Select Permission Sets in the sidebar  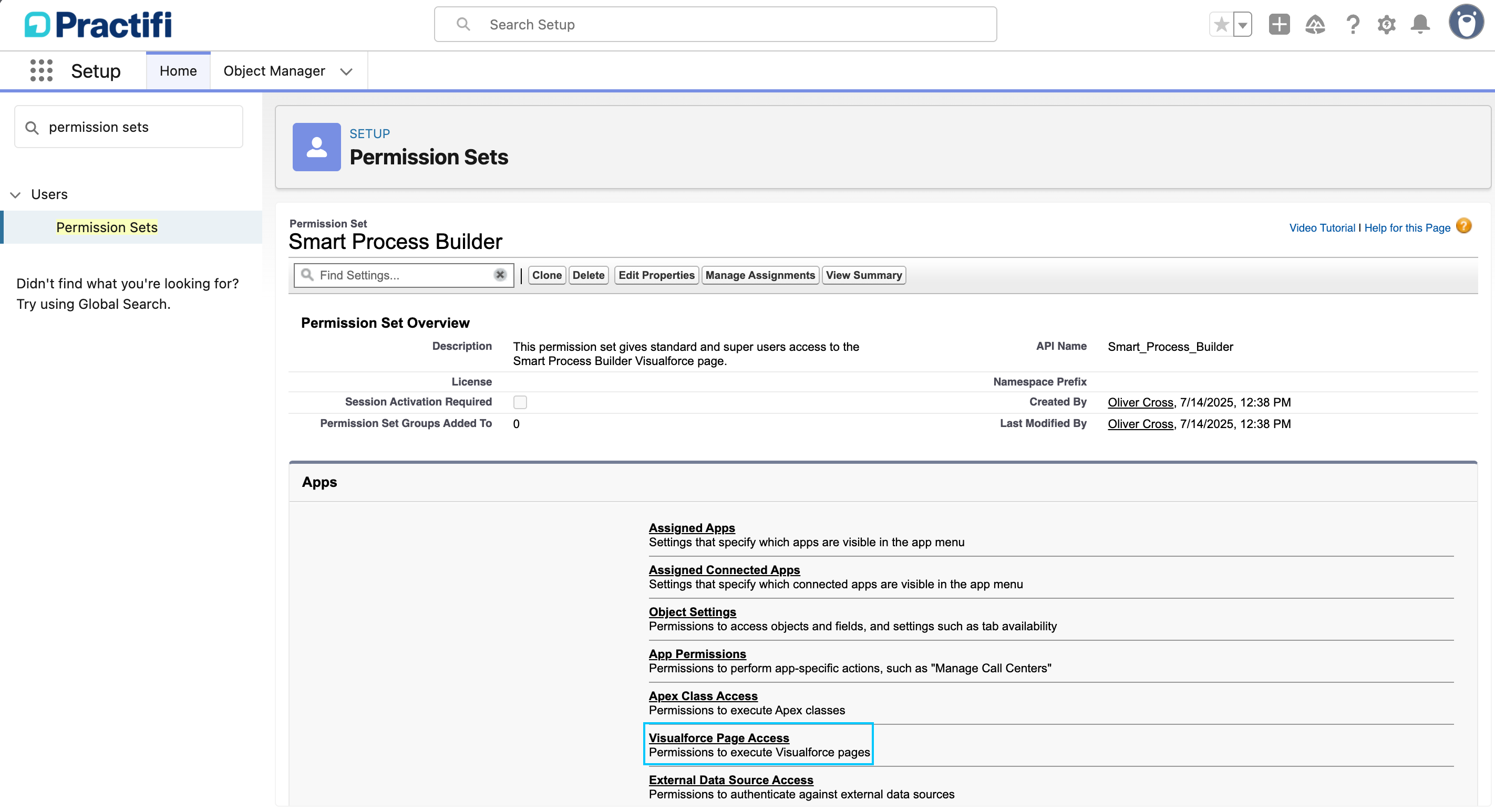(x=107, y=227)
